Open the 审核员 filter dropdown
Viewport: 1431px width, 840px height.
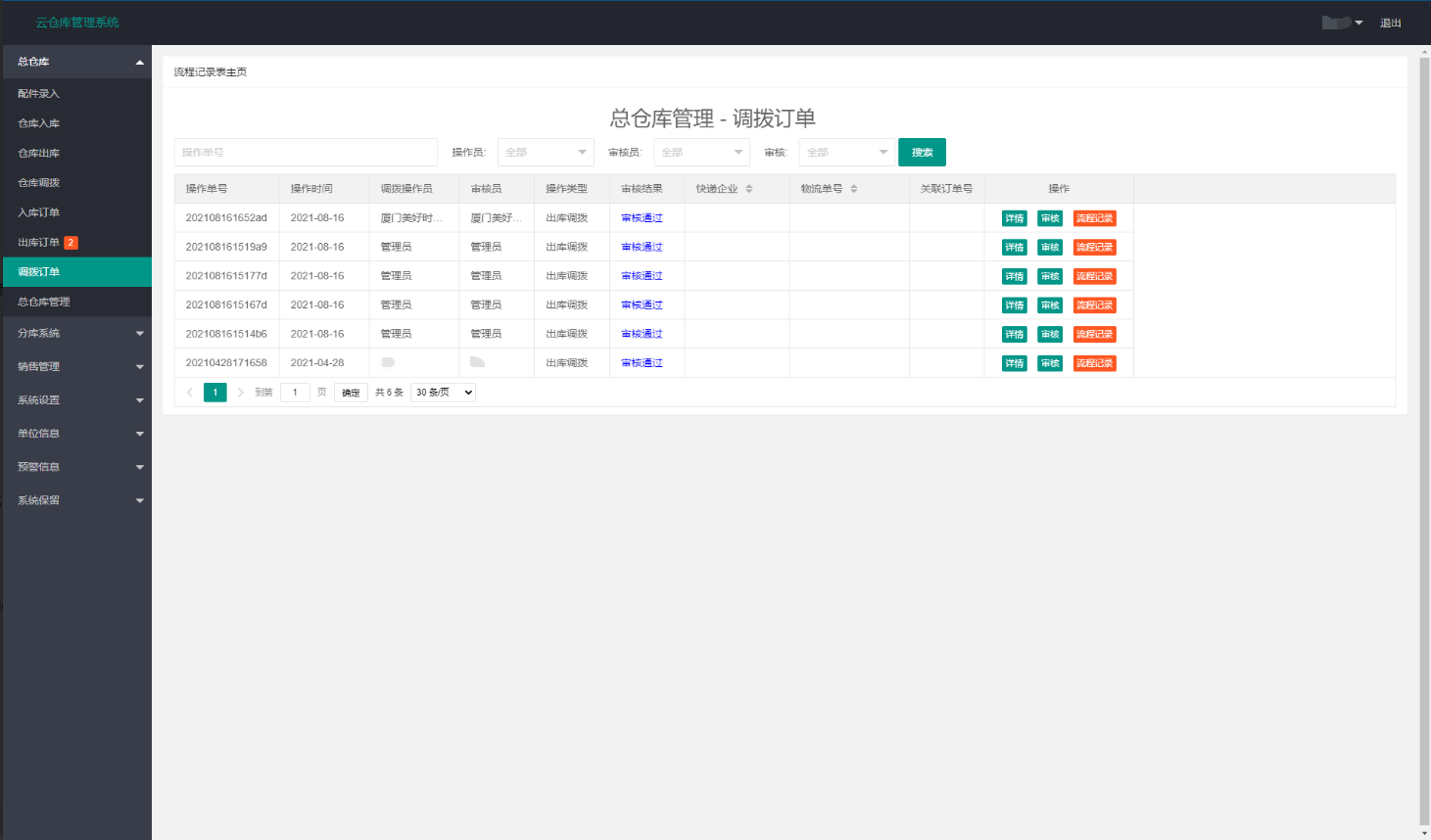(701, 152)
